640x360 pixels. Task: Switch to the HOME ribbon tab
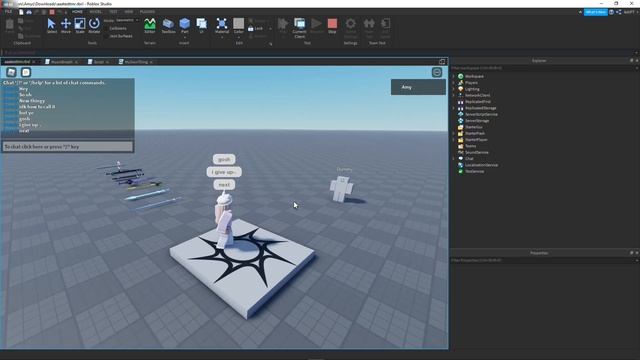pos(77,12)
